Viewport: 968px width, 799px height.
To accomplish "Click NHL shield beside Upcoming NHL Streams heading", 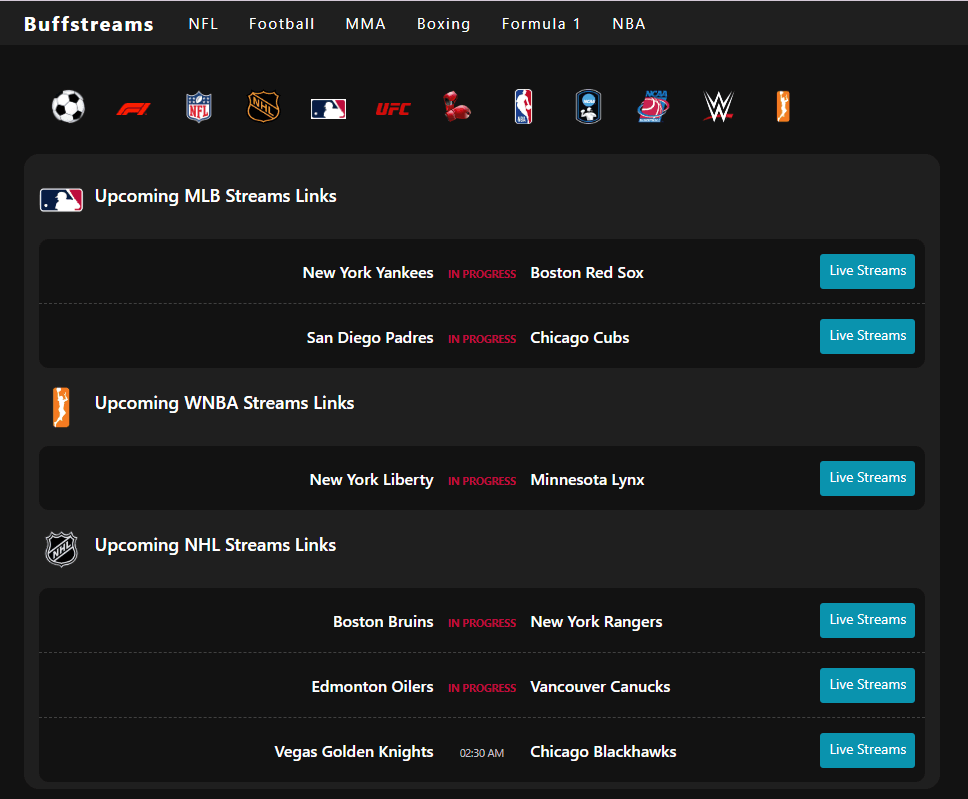I will [61, 549].
